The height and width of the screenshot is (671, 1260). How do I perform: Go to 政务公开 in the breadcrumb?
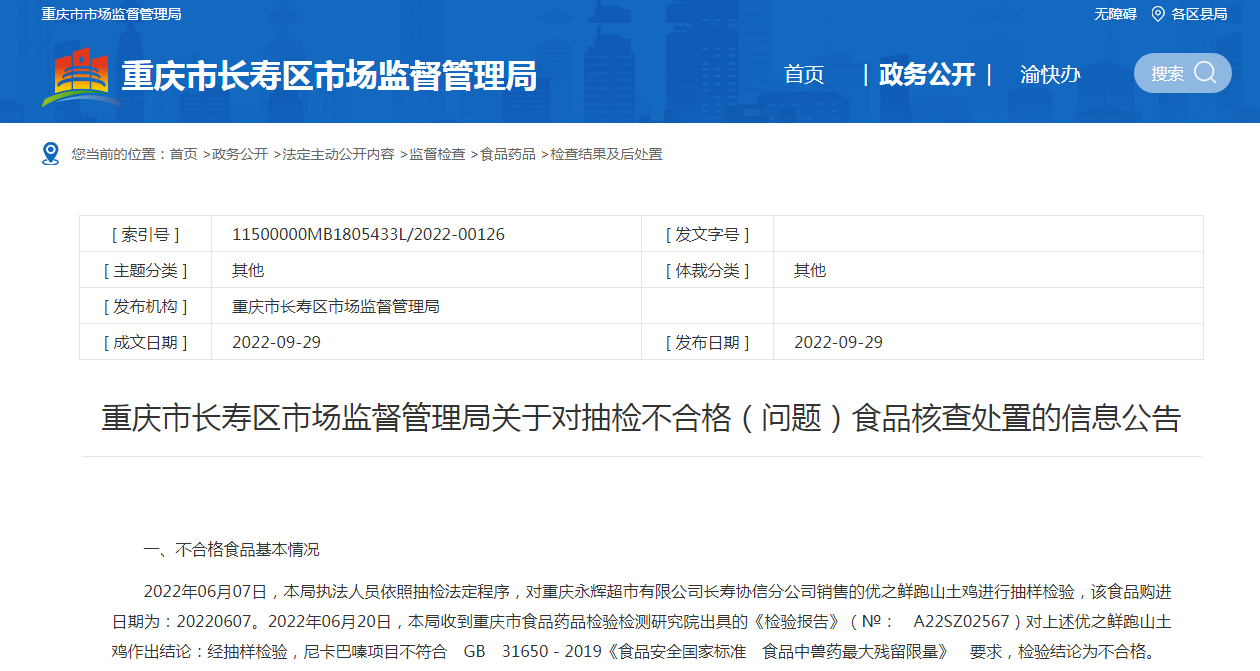pyautogui.click(x=240, y=154)
